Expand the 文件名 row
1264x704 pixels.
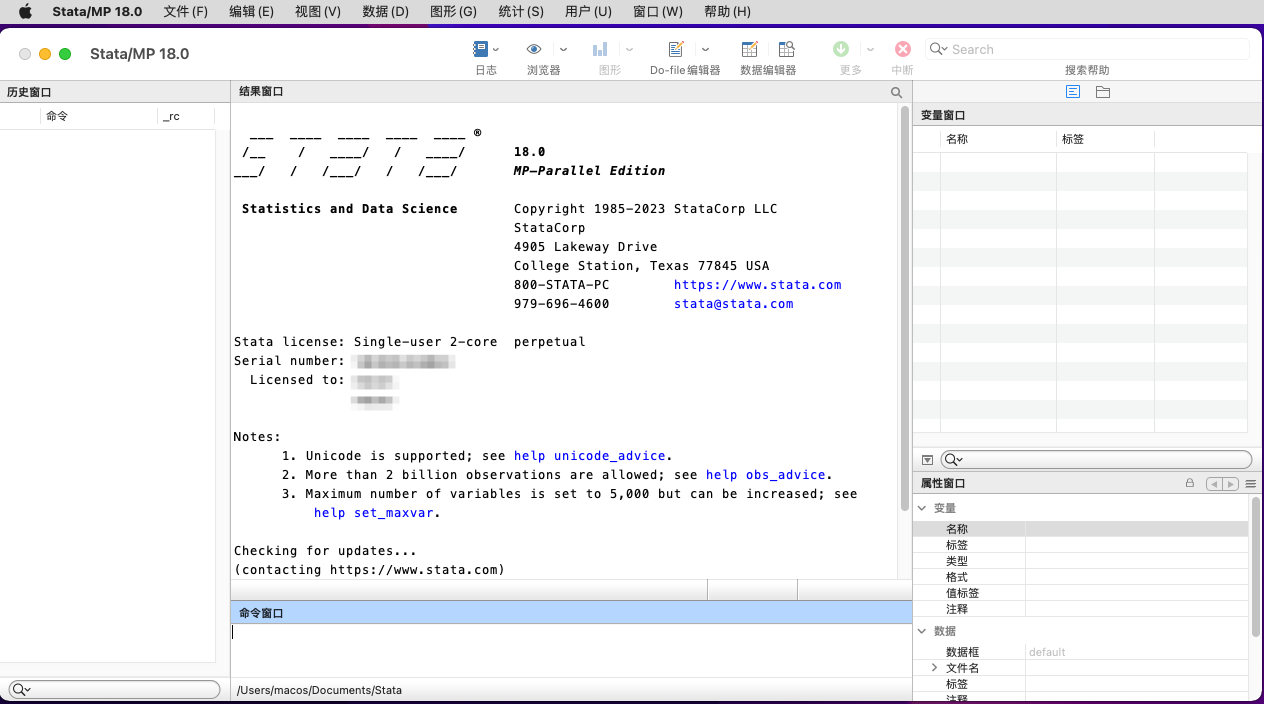point(935,667)
